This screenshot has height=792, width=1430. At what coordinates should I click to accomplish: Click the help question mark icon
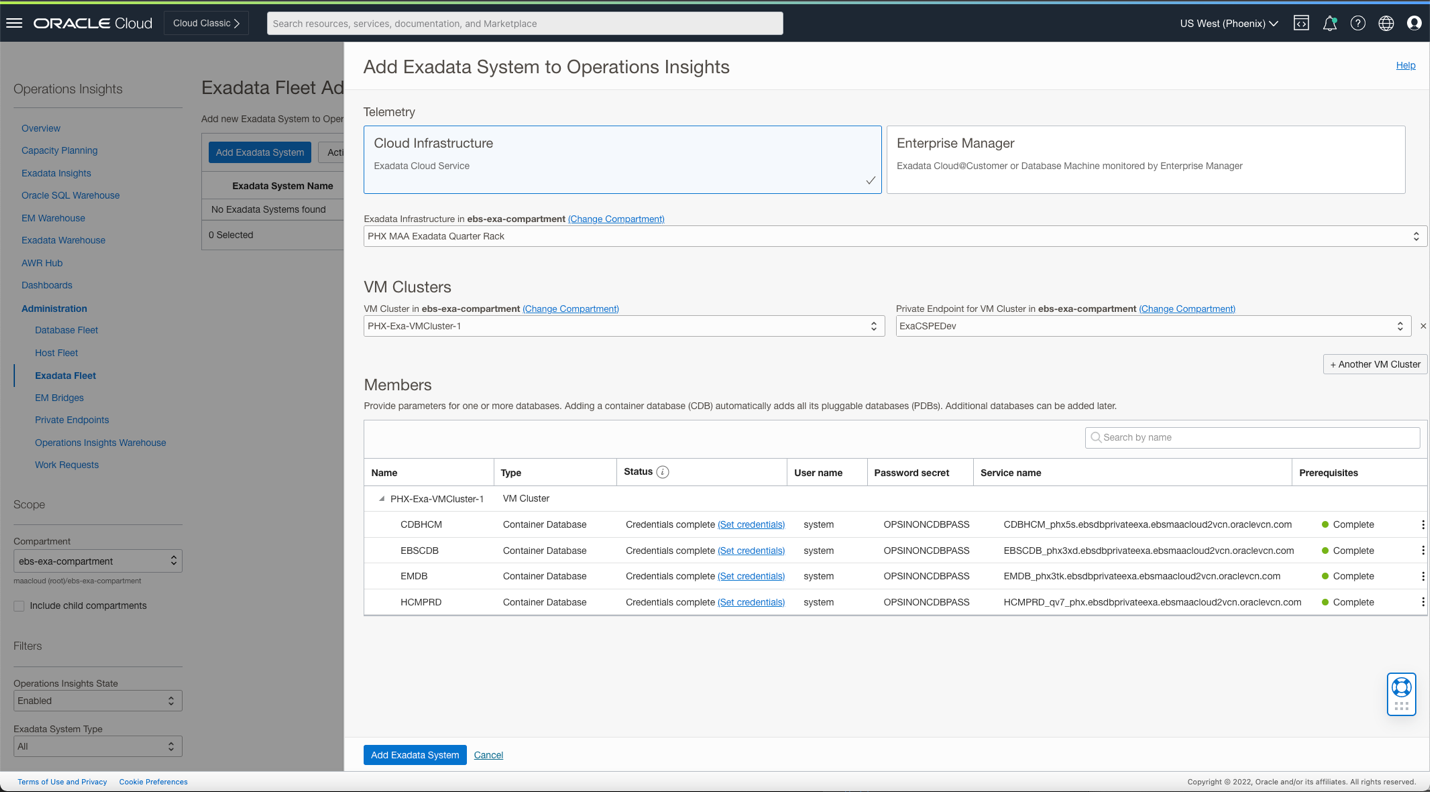pos(1357,23)
